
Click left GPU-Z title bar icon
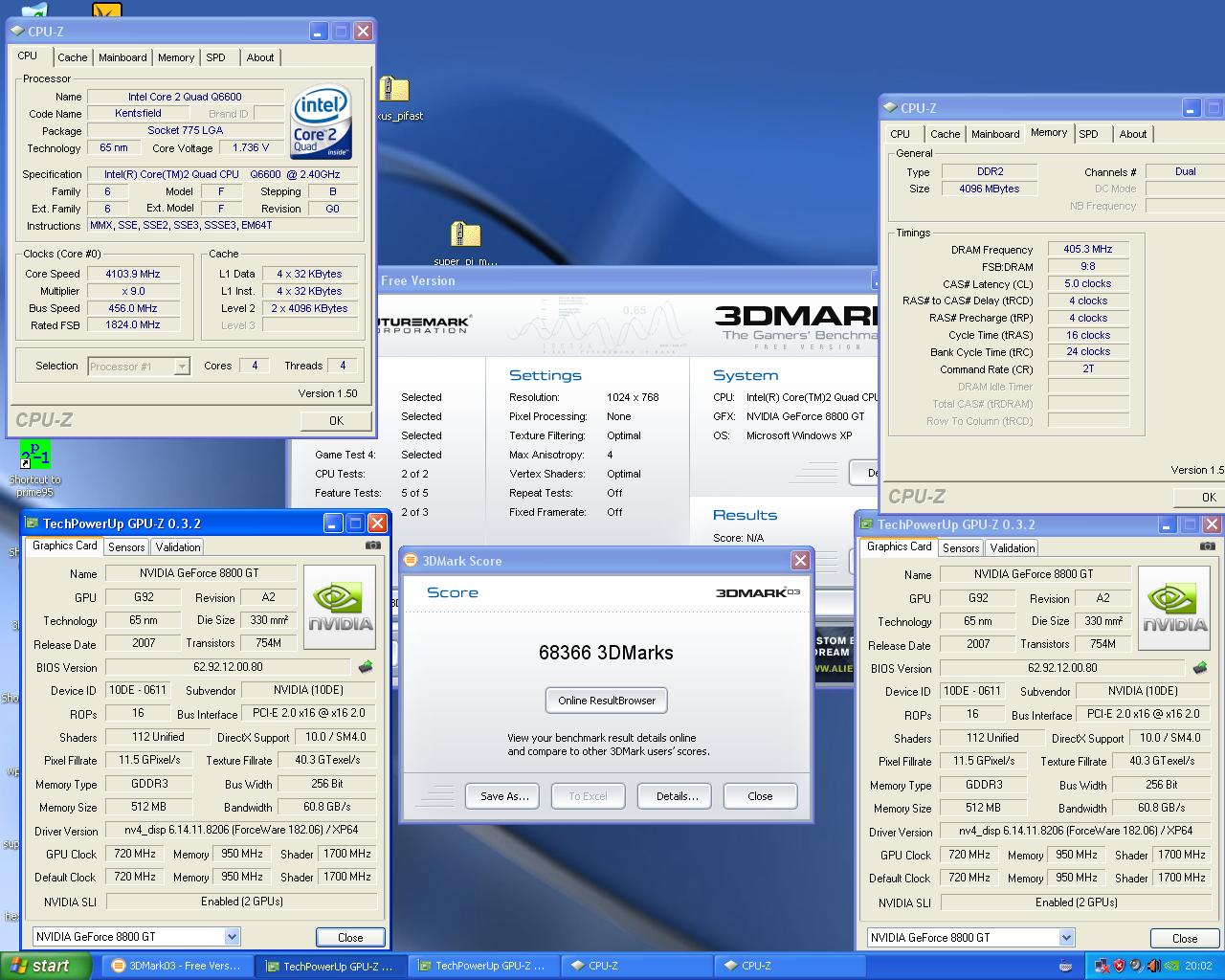click(x=32, y=523)
